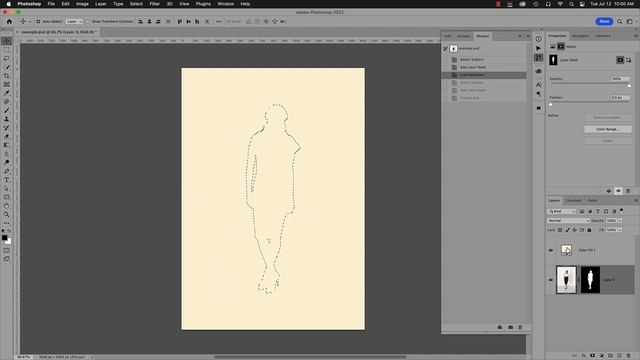Click the Density slider handle

coord(629,85)
